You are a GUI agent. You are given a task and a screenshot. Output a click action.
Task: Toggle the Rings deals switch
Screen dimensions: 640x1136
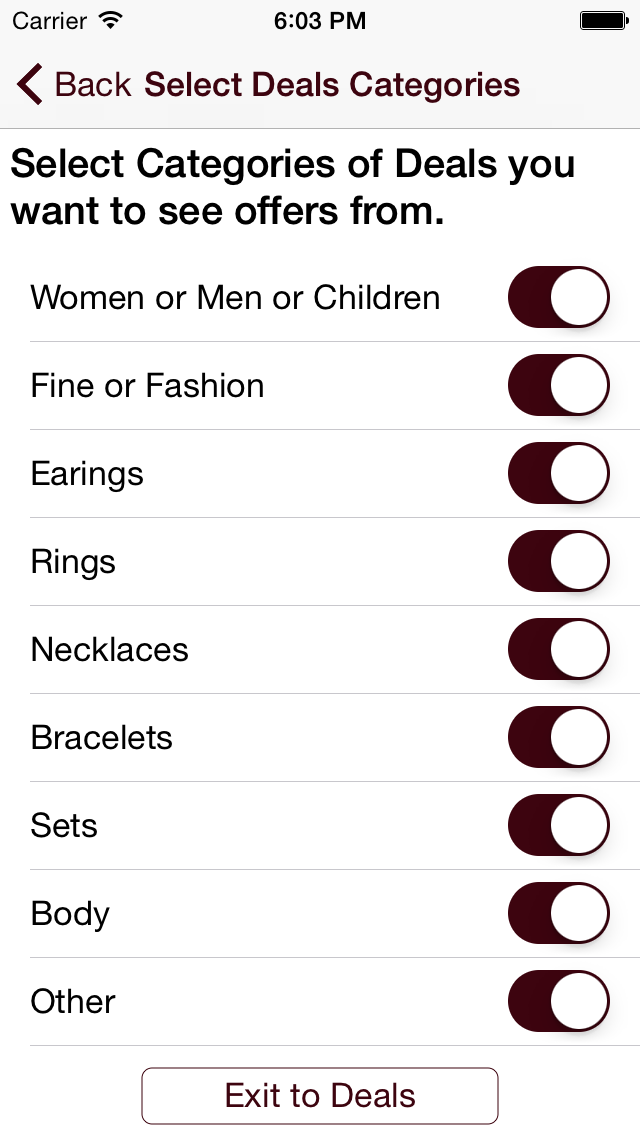[558, 561]
